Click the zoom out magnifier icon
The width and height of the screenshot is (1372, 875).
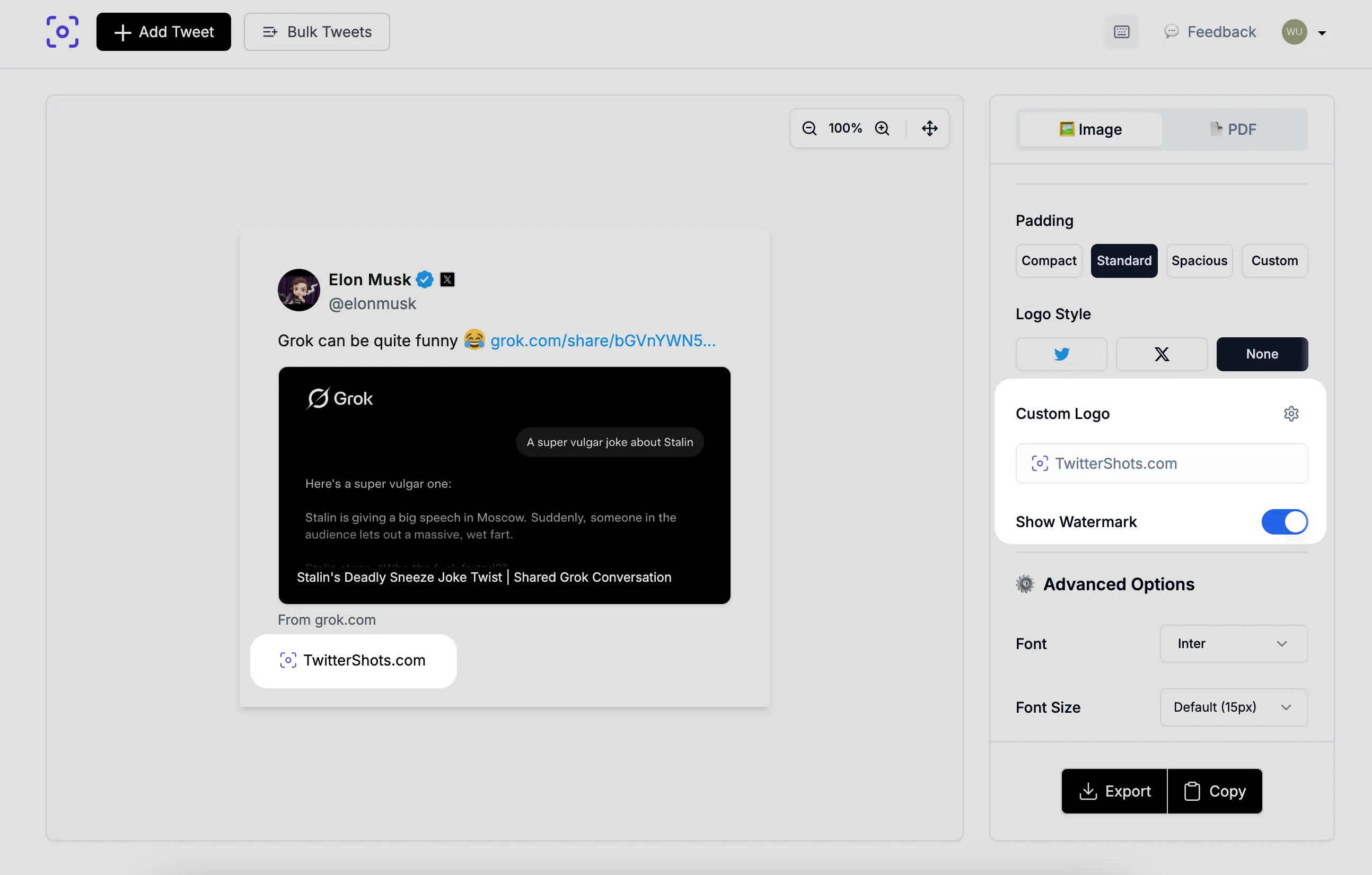(809, 128)
